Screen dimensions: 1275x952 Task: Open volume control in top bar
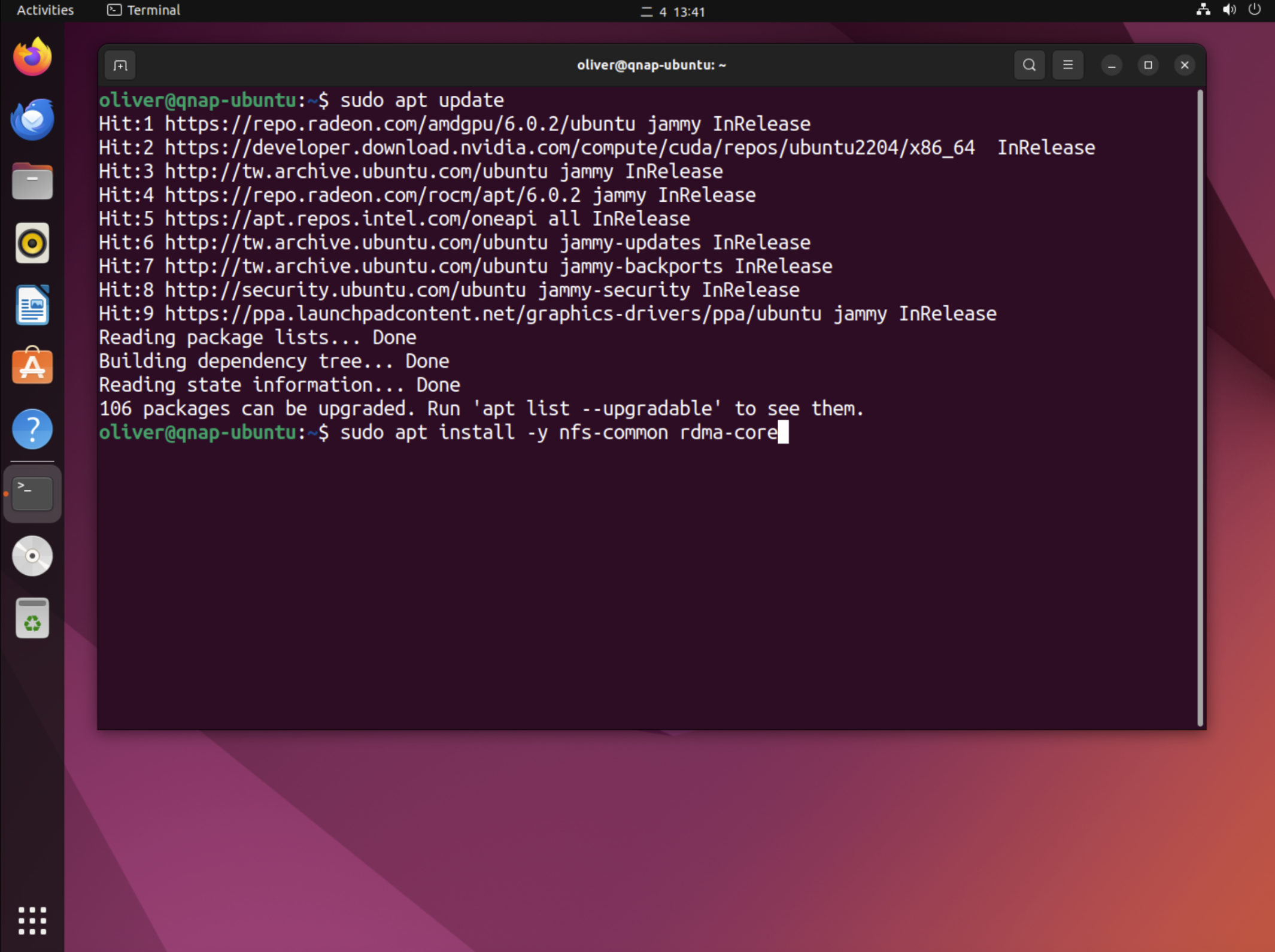(1229, 10)
